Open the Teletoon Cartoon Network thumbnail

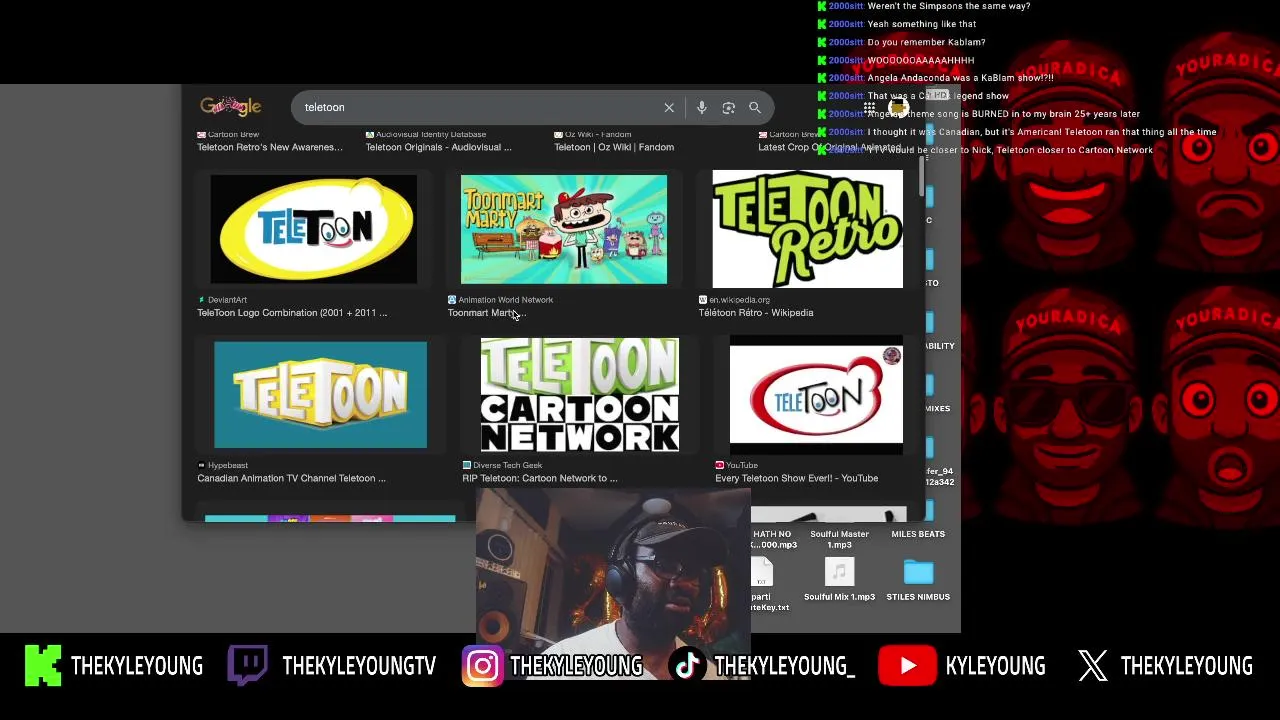(x=580, y=395)
